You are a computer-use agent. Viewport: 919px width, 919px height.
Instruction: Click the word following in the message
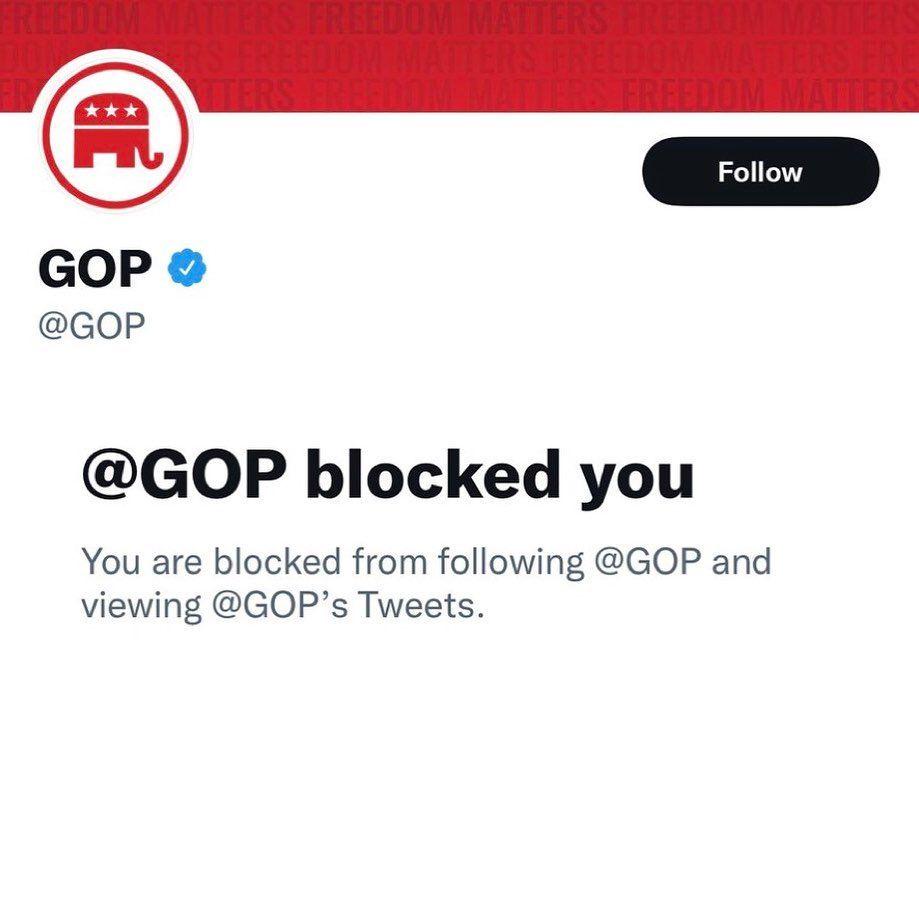[511, 563]
